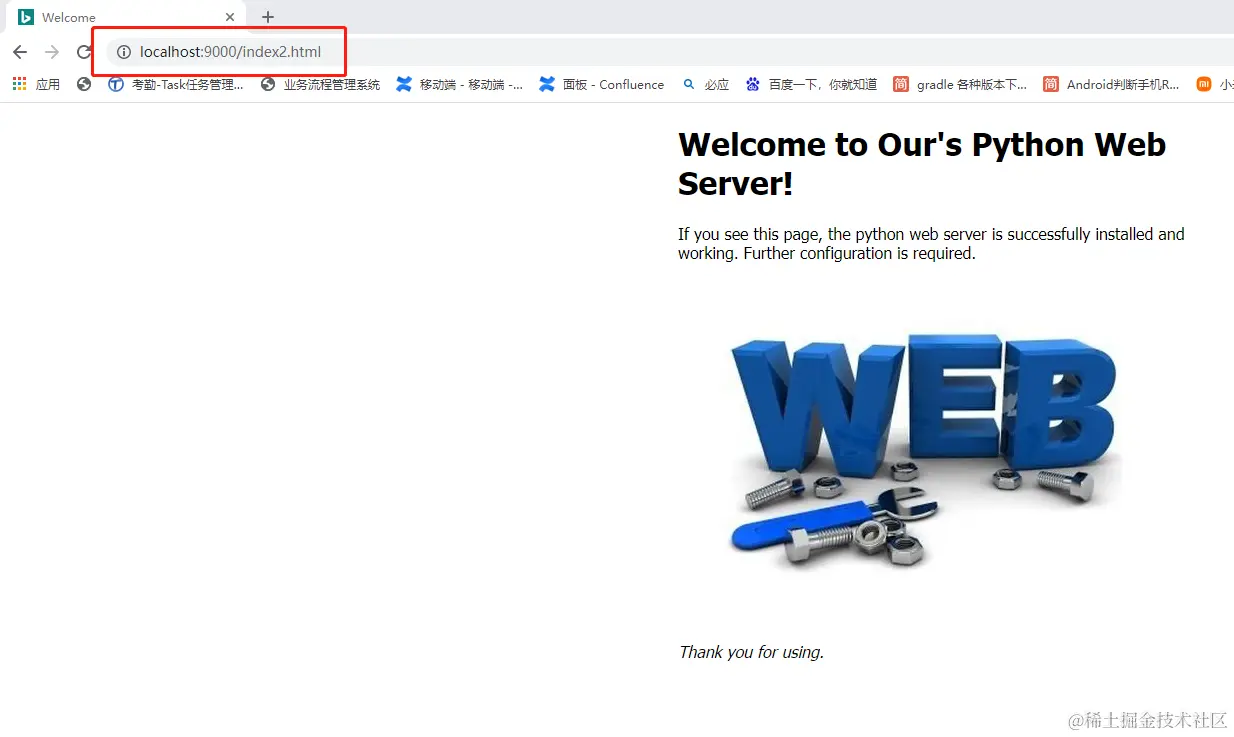Open the 面板 - Confluence bookmark
This screenshot has height=737, width=1234.
602,85
